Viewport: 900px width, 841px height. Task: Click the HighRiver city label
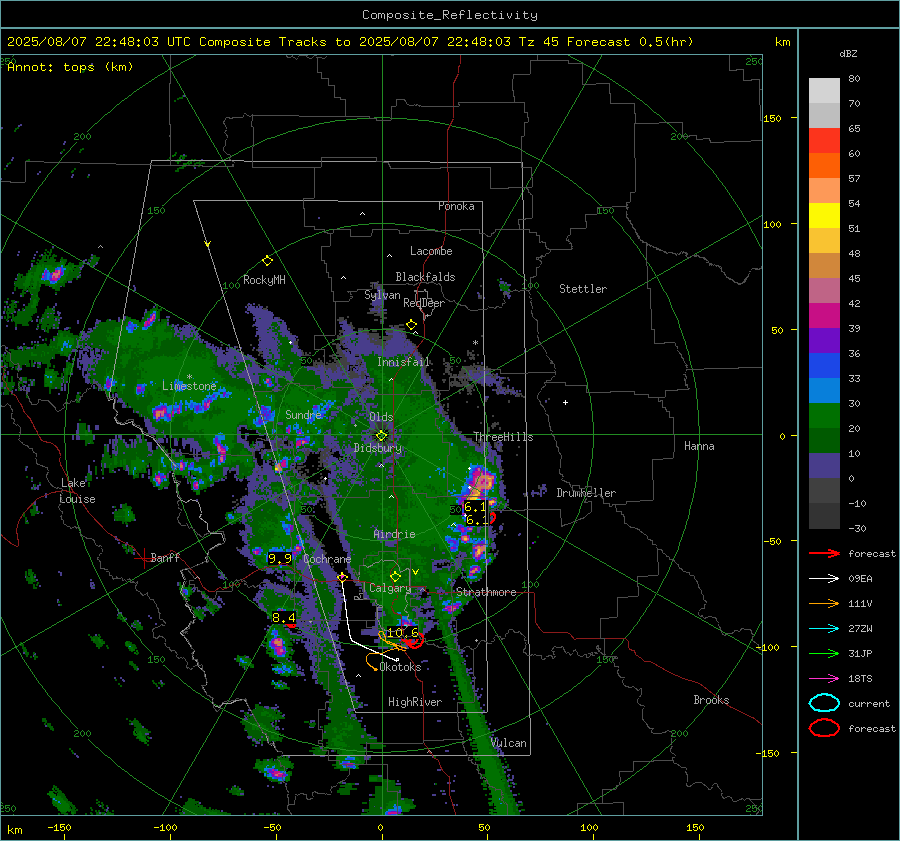(x=415, y=702)
